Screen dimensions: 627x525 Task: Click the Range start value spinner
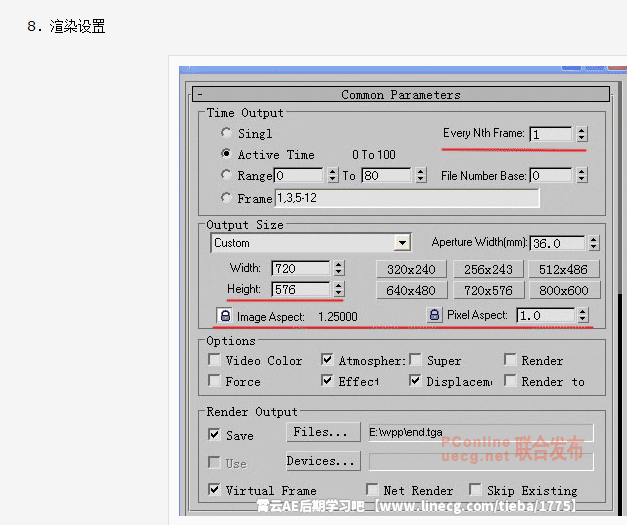[x=333, y=175]
